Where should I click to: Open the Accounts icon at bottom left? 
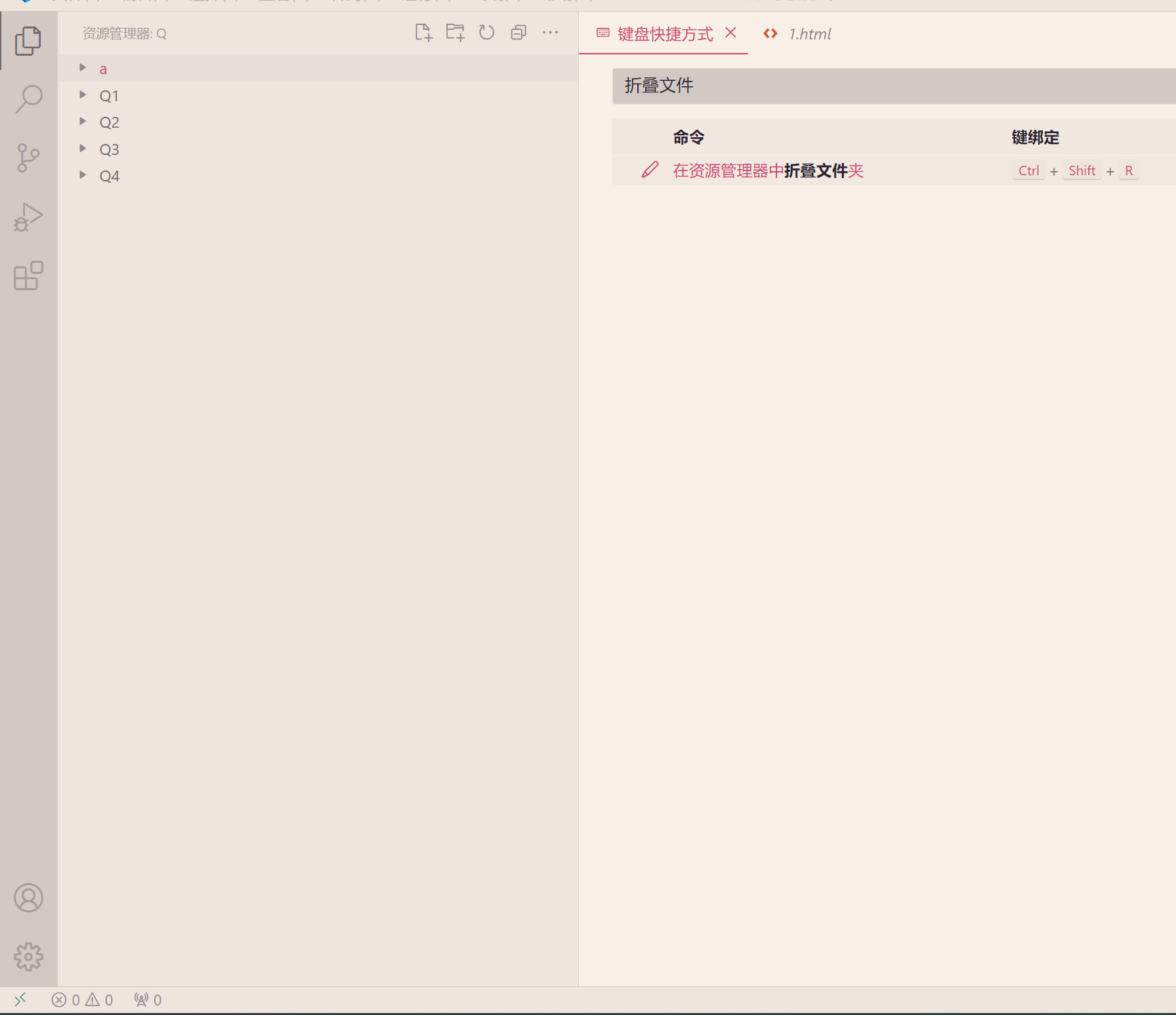point(28,897)
